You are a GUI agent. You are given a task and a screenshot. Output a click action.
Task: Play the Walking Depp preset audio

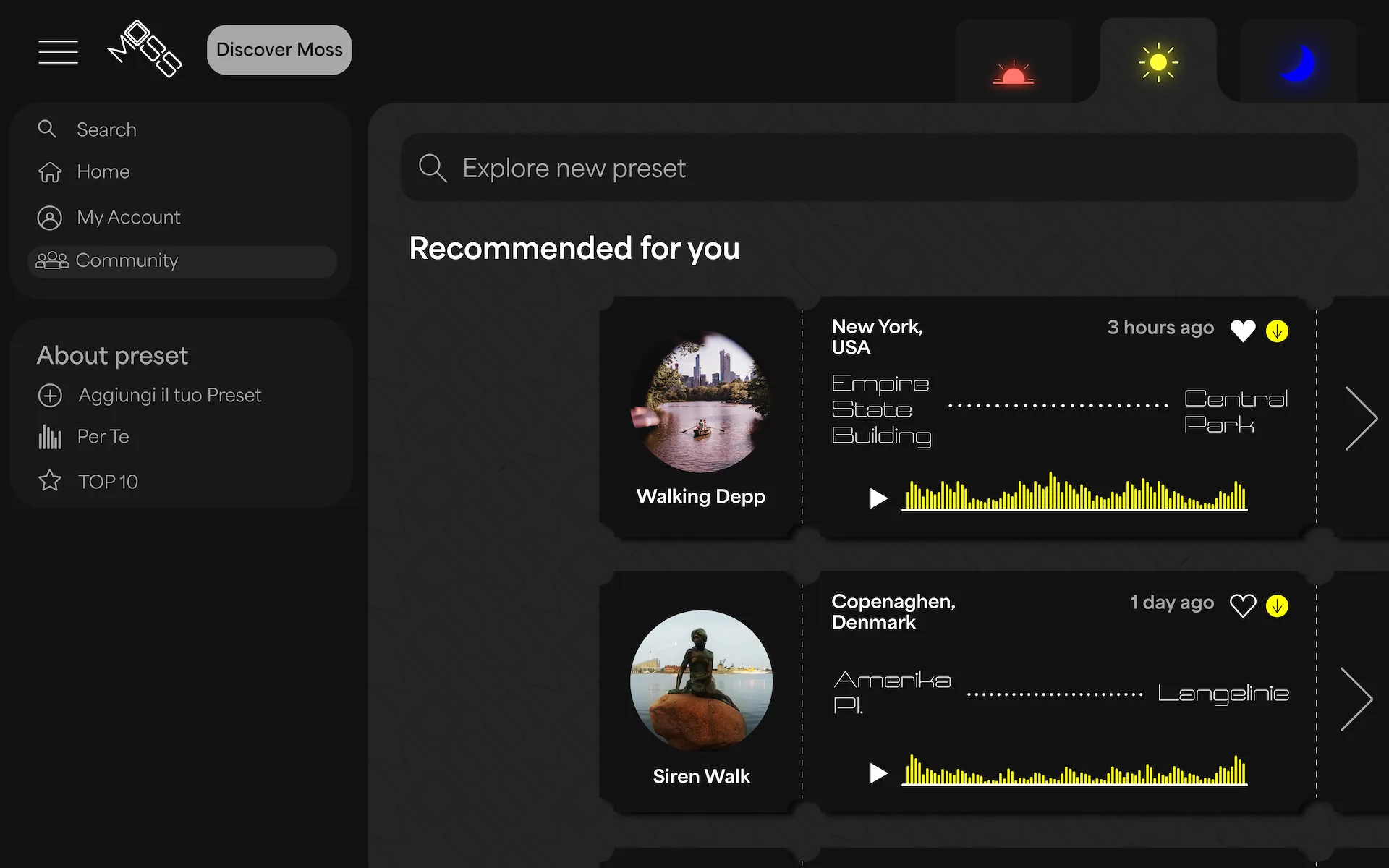(x=878, y=498)
